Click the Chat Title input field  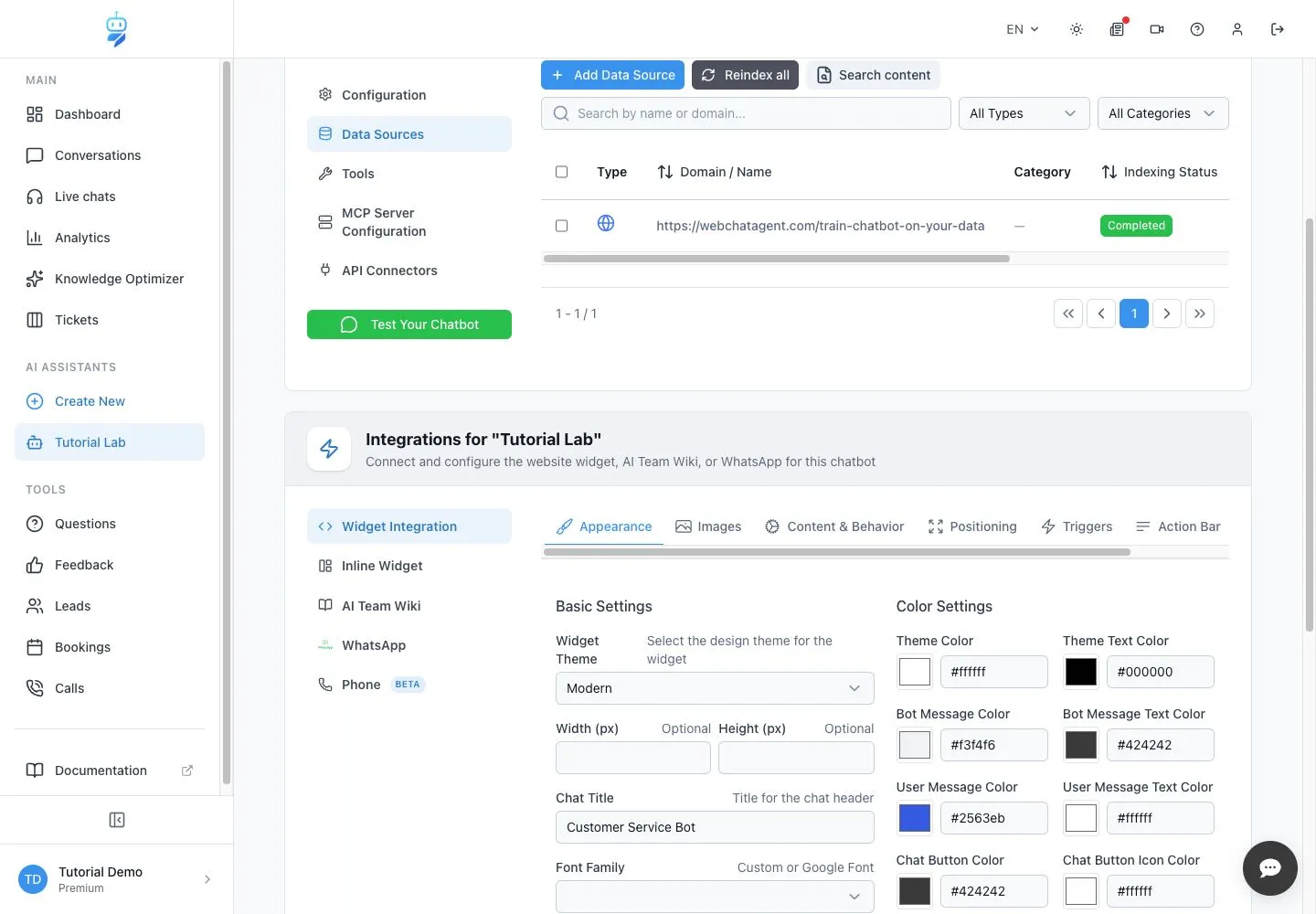coord(715,827)
